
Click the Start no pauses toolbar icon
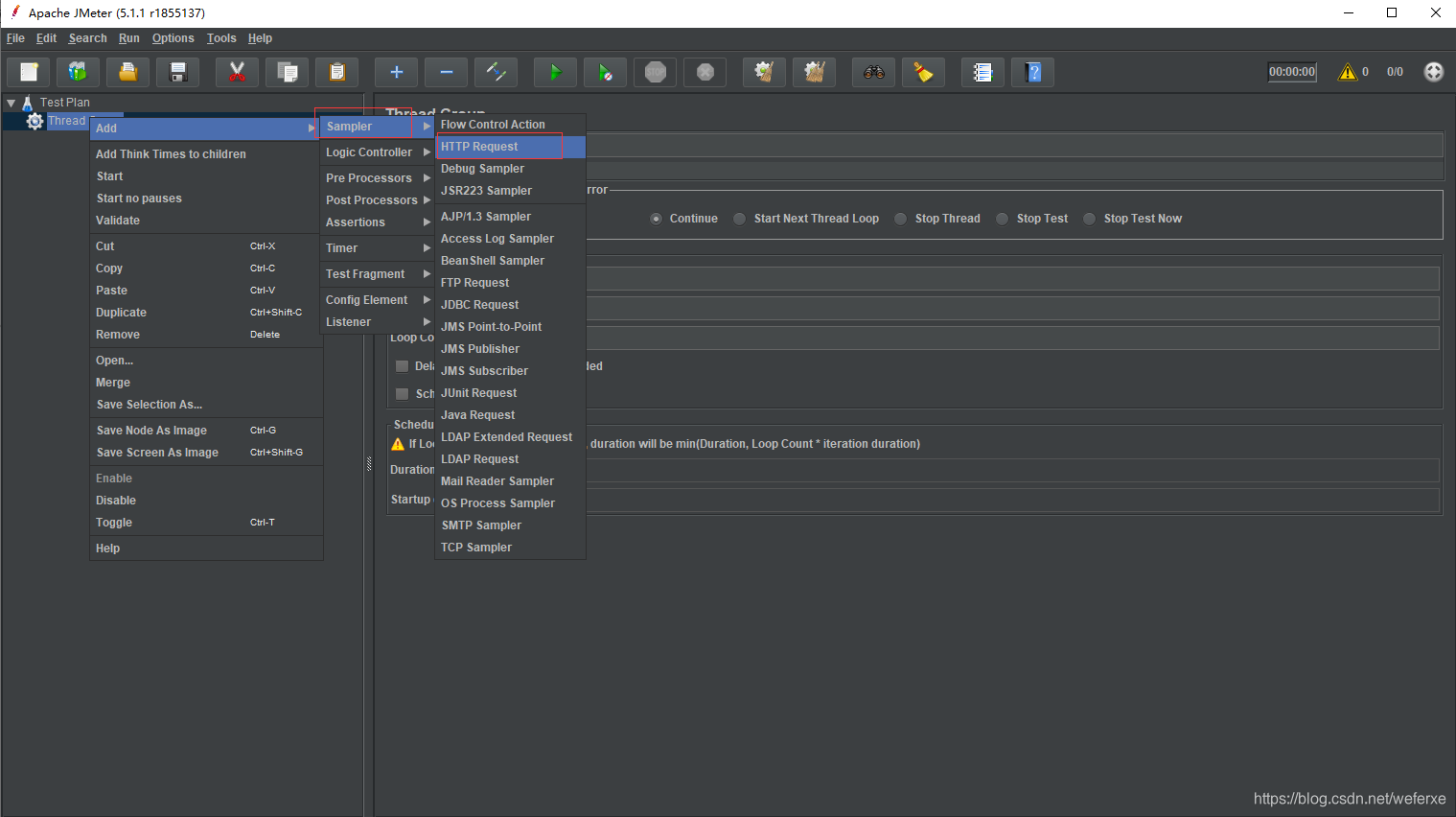point(605,72)
